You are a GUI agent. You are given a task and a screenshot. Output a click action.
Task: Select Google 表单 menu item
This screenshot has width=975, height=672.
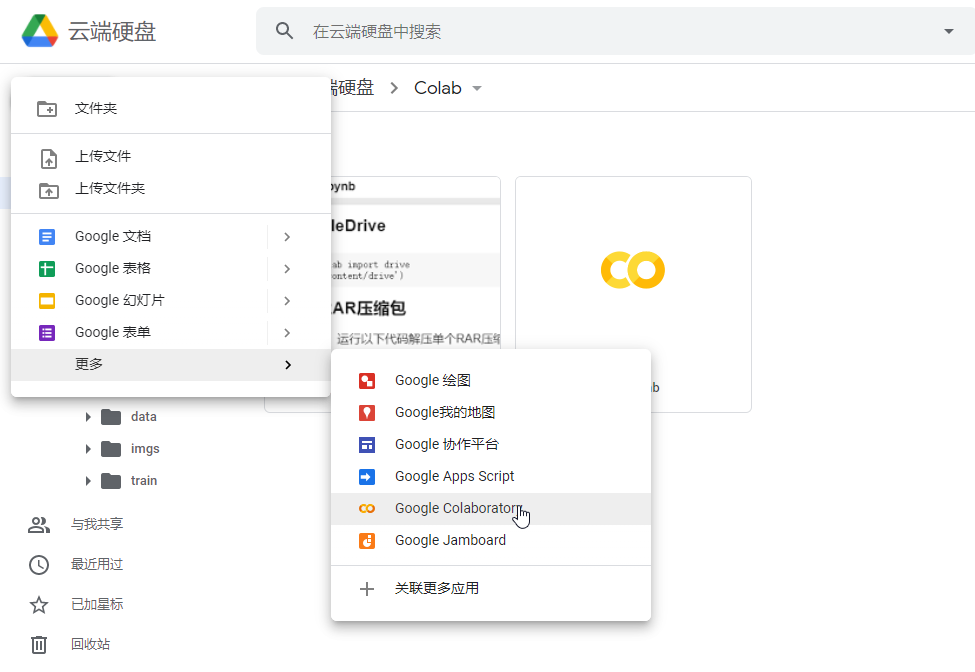(139, 333)
